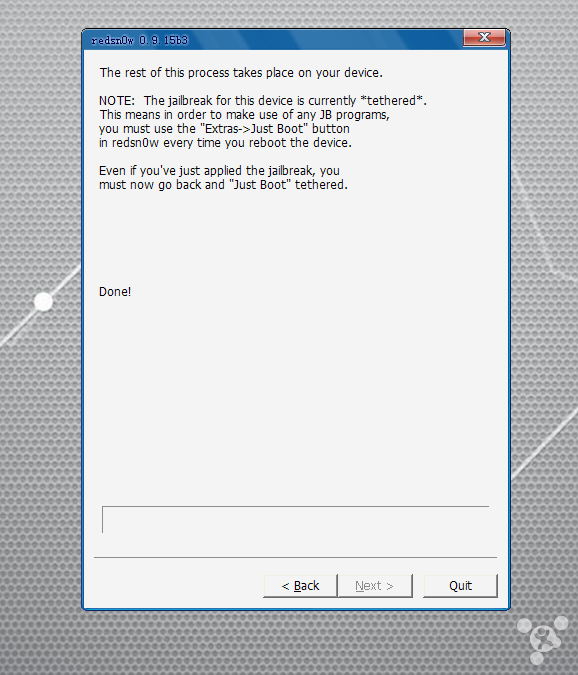Click the line 'This means in order to make use'

coord(244,115)
